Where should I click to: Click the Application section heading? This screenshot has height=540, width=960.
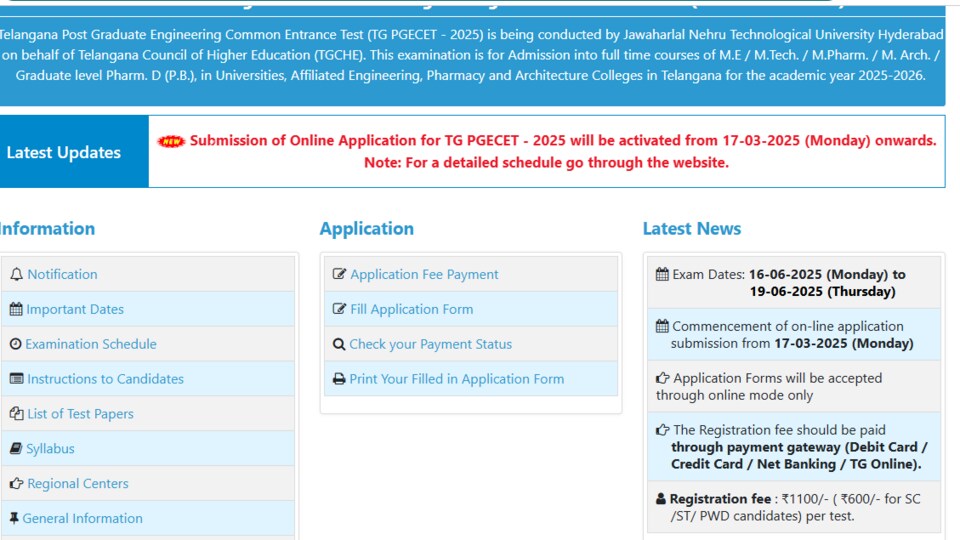[367, 228]
